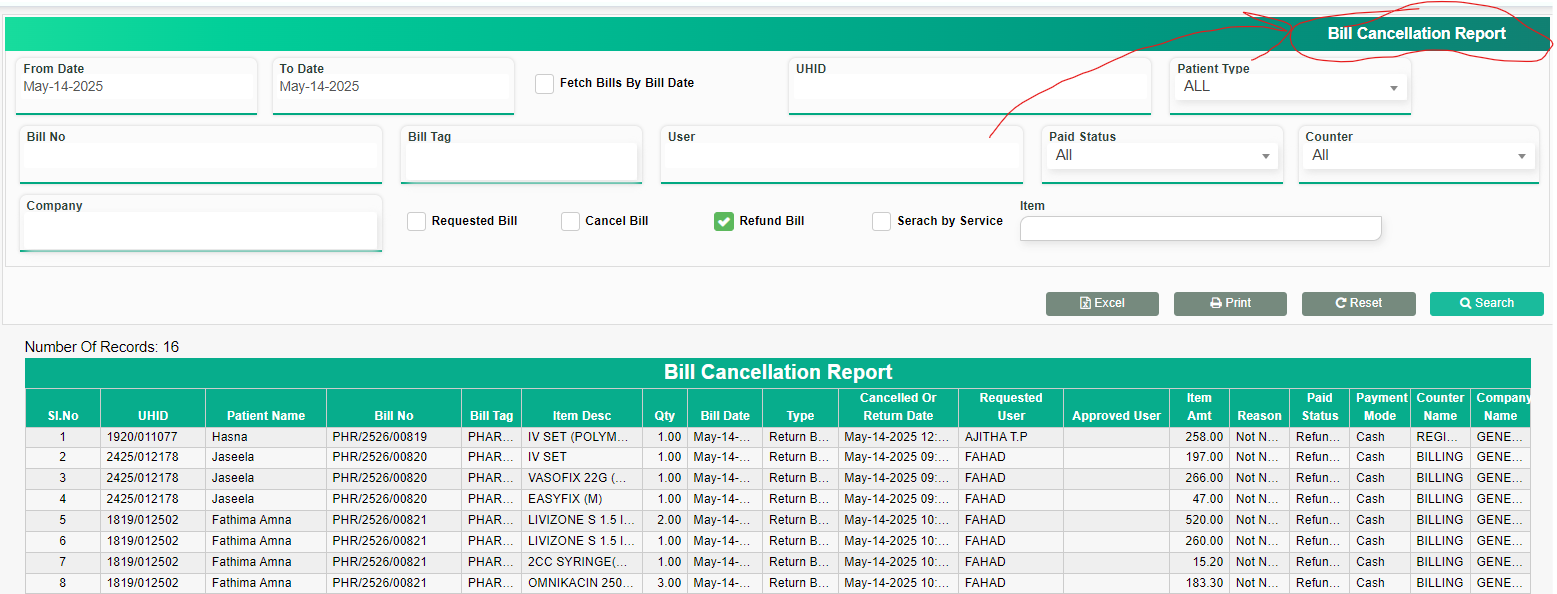Focus the UHID input field
Viewport: 1557px width, 594px height.
pos(969,93)
